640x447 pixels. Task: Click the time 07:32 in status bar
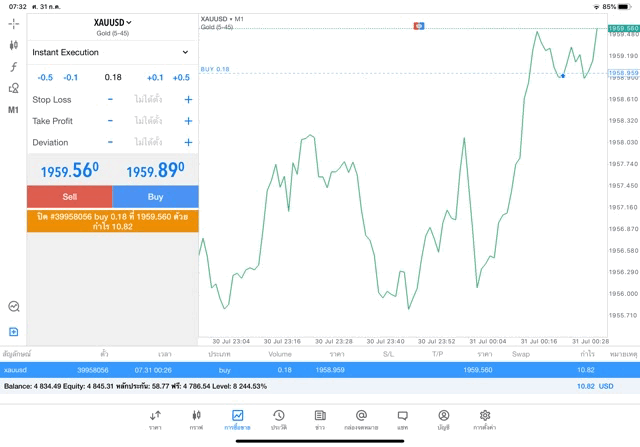pyautogui.click(x=18, y=7)
